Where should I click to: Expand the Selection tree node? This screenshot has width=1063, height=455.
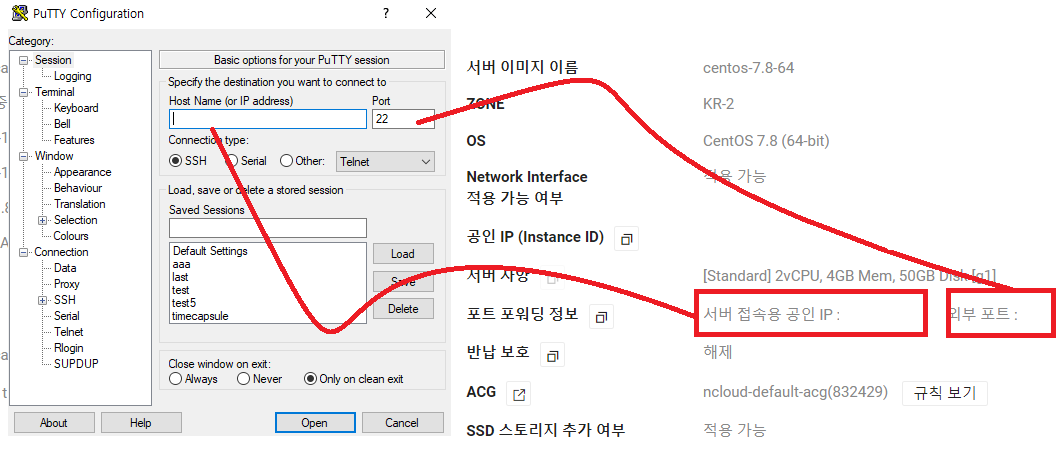[43, 220]
